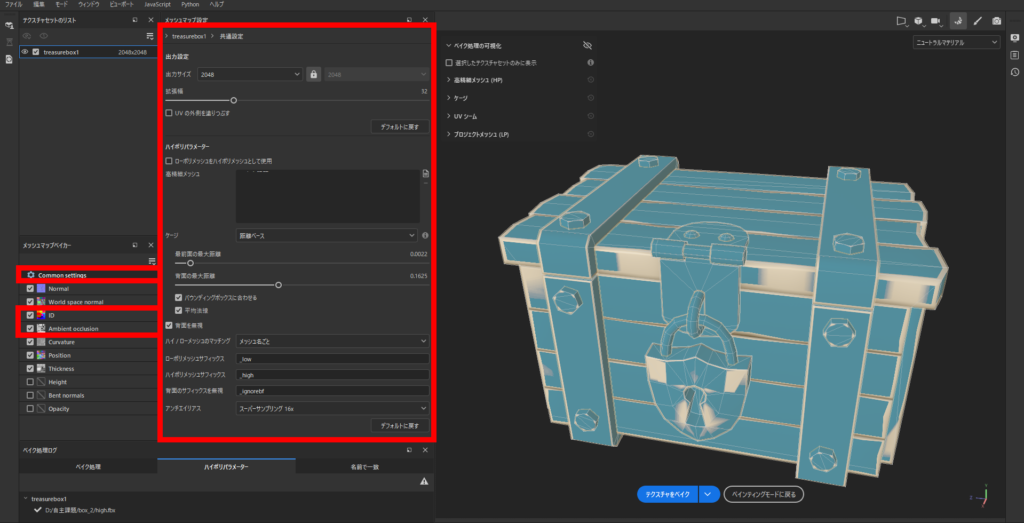Screen dimensions: 1024x523
Task: Click the high-poly mesh file browse icon
Action: [426, 174]
